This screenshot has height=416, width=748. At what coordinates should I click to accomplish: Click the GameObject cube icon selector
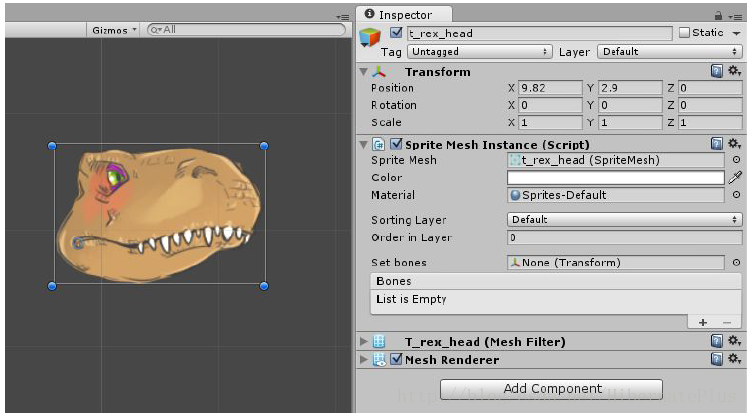click(x=370, y=37)
